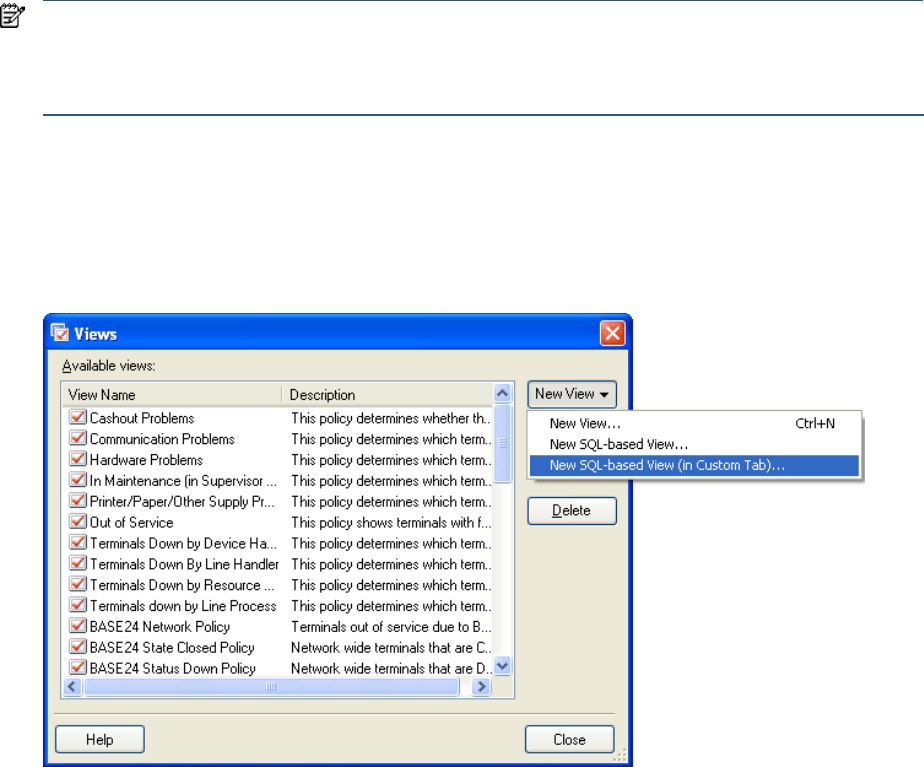Open the New View dropdown button
This screenshot has width=924, height=767.
(x=572, y=394)
